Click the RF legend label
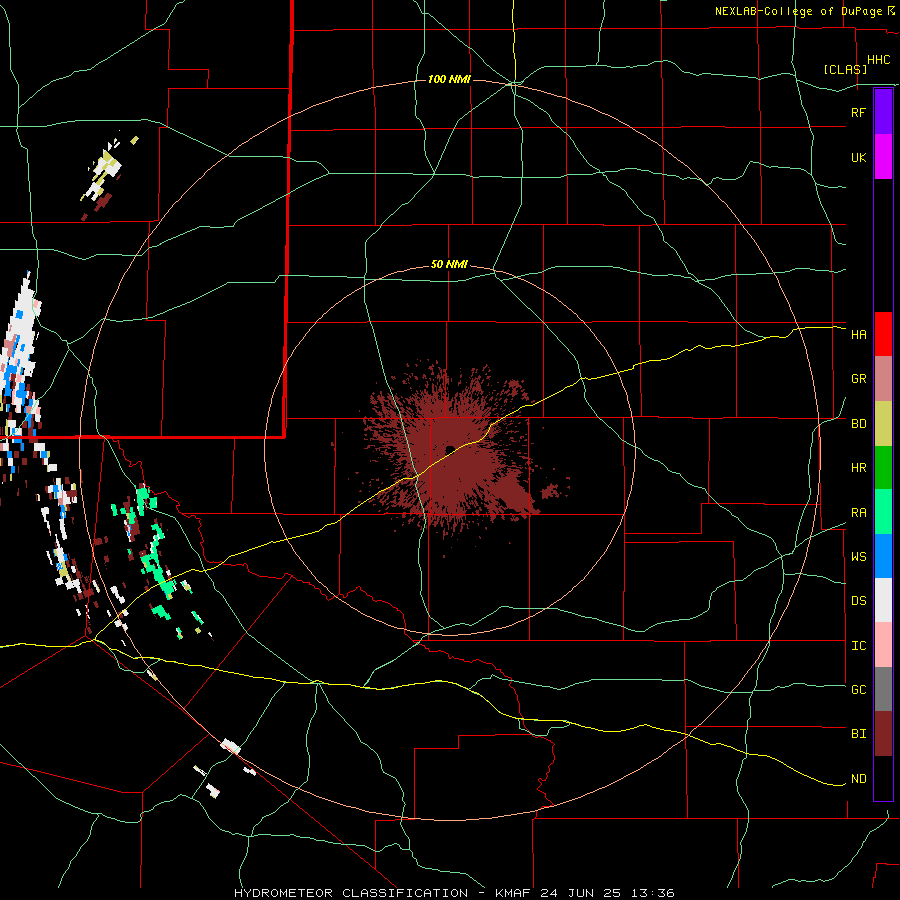 [858, 112]
